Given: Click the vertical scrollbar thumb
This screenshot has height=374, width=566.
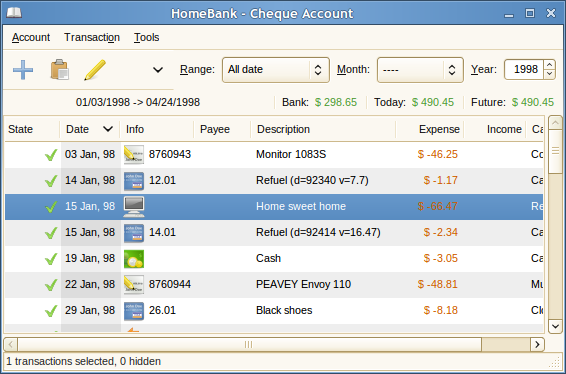Looking at the screenshot, I should point(555,151).
